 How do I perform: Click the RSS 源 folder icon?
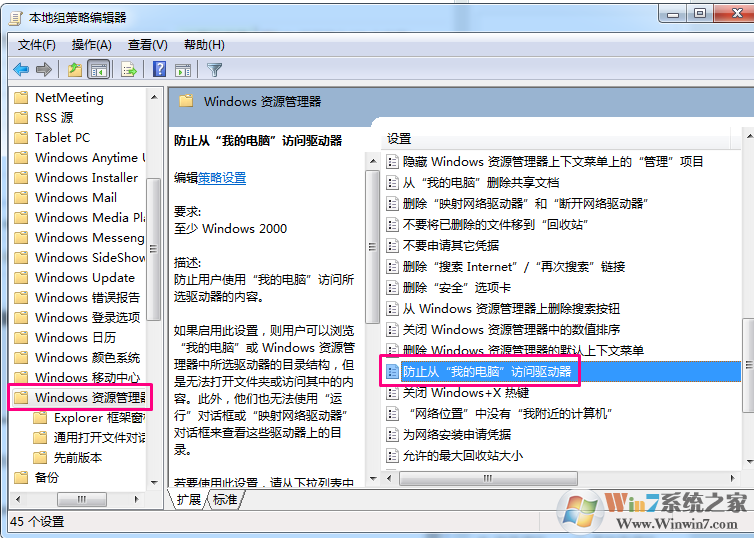pyautogui.click(x=21, y=118)
